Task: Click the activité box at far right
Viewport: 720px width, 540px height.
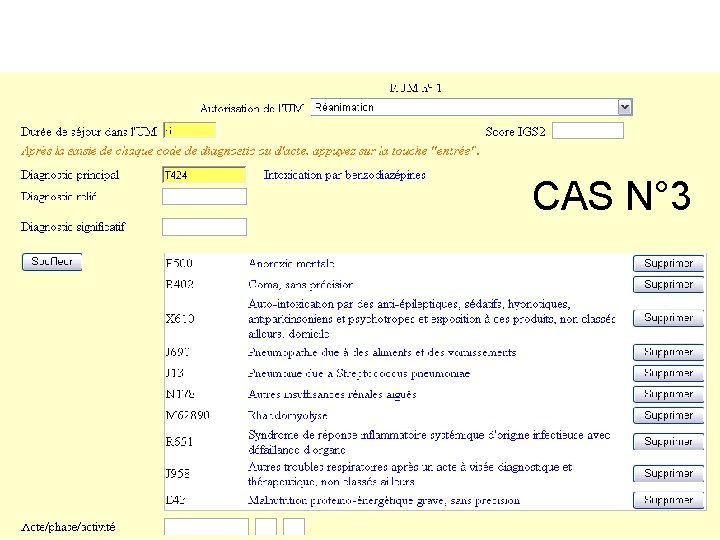Action: (x=294, y=527)
